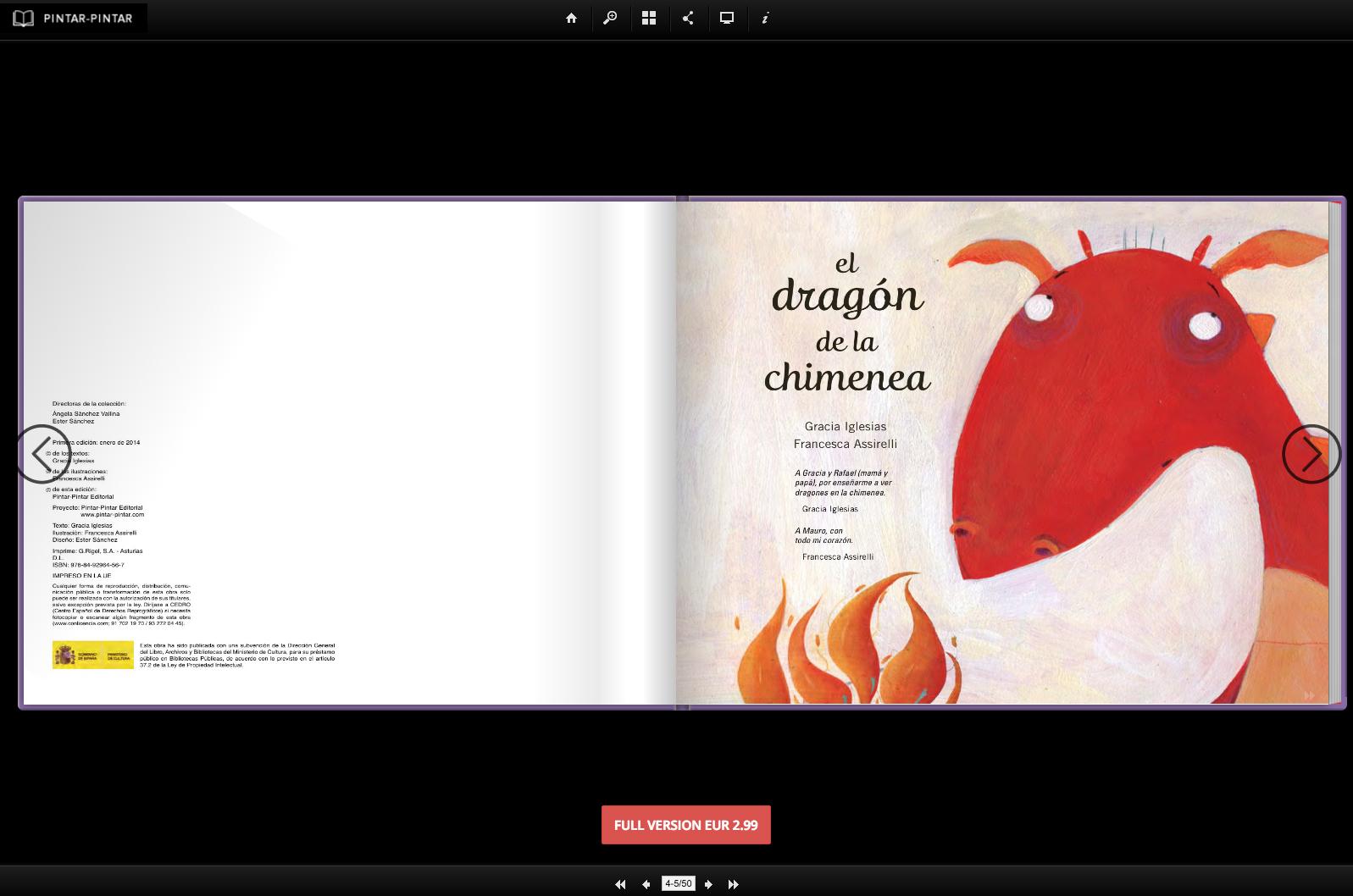Click the Gobierno de España yellow logo
This screenshot has width=1353, height=896.
click(x=93, y=655)
